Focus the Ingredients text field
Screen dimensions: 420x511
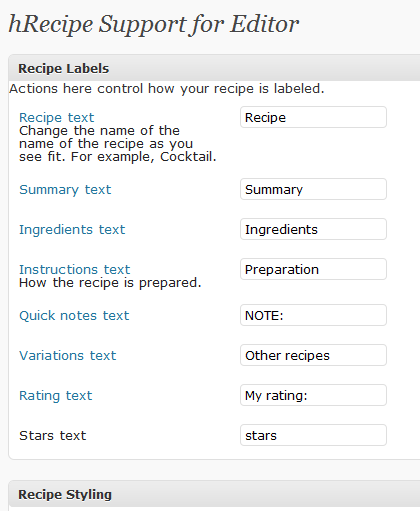point(313,229)
